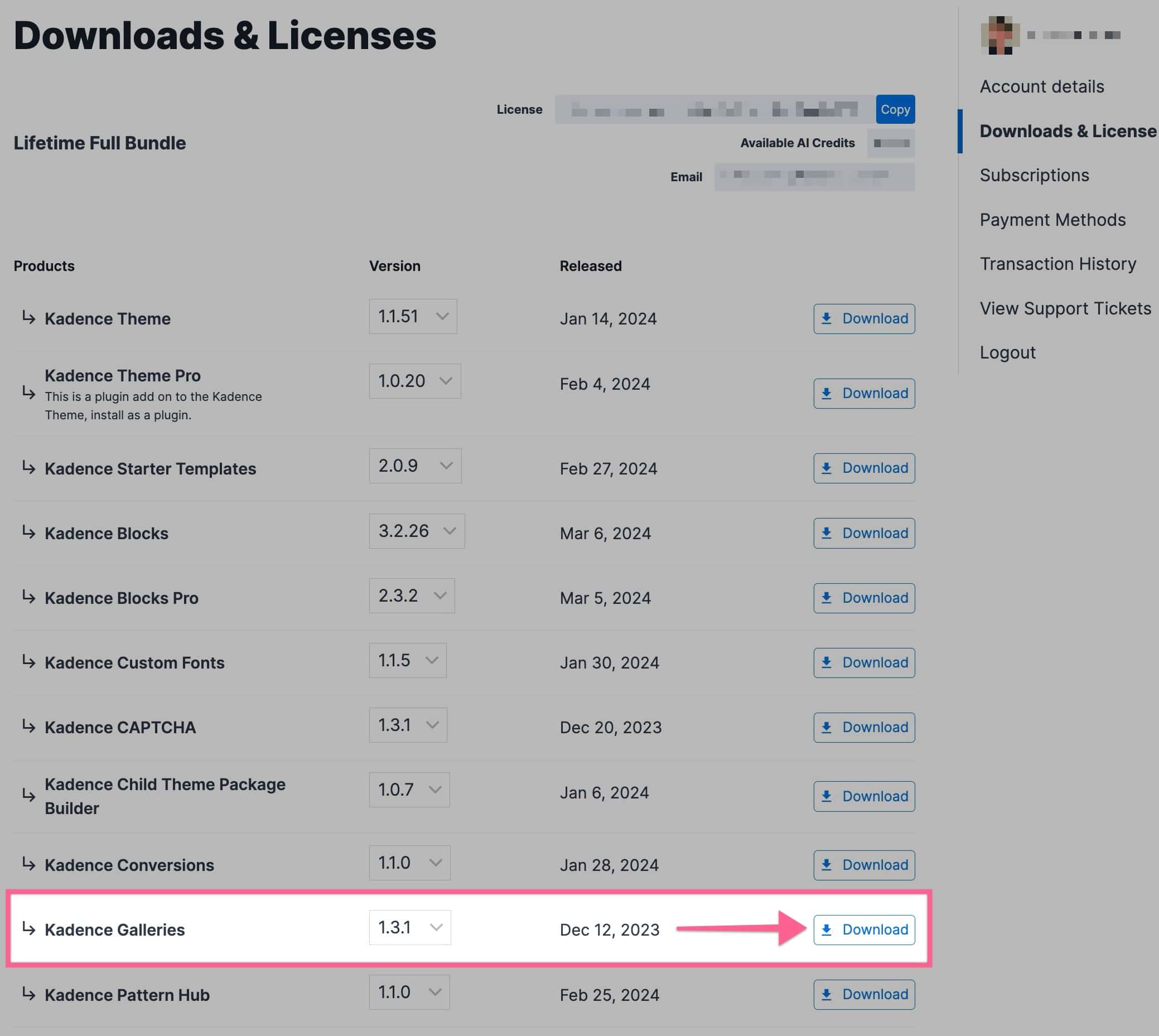Image resolution: width=1159 pixels, height=1036 pixels.
Task: Download Kadence CAPTCHA
Action: (x=864, y=728)
